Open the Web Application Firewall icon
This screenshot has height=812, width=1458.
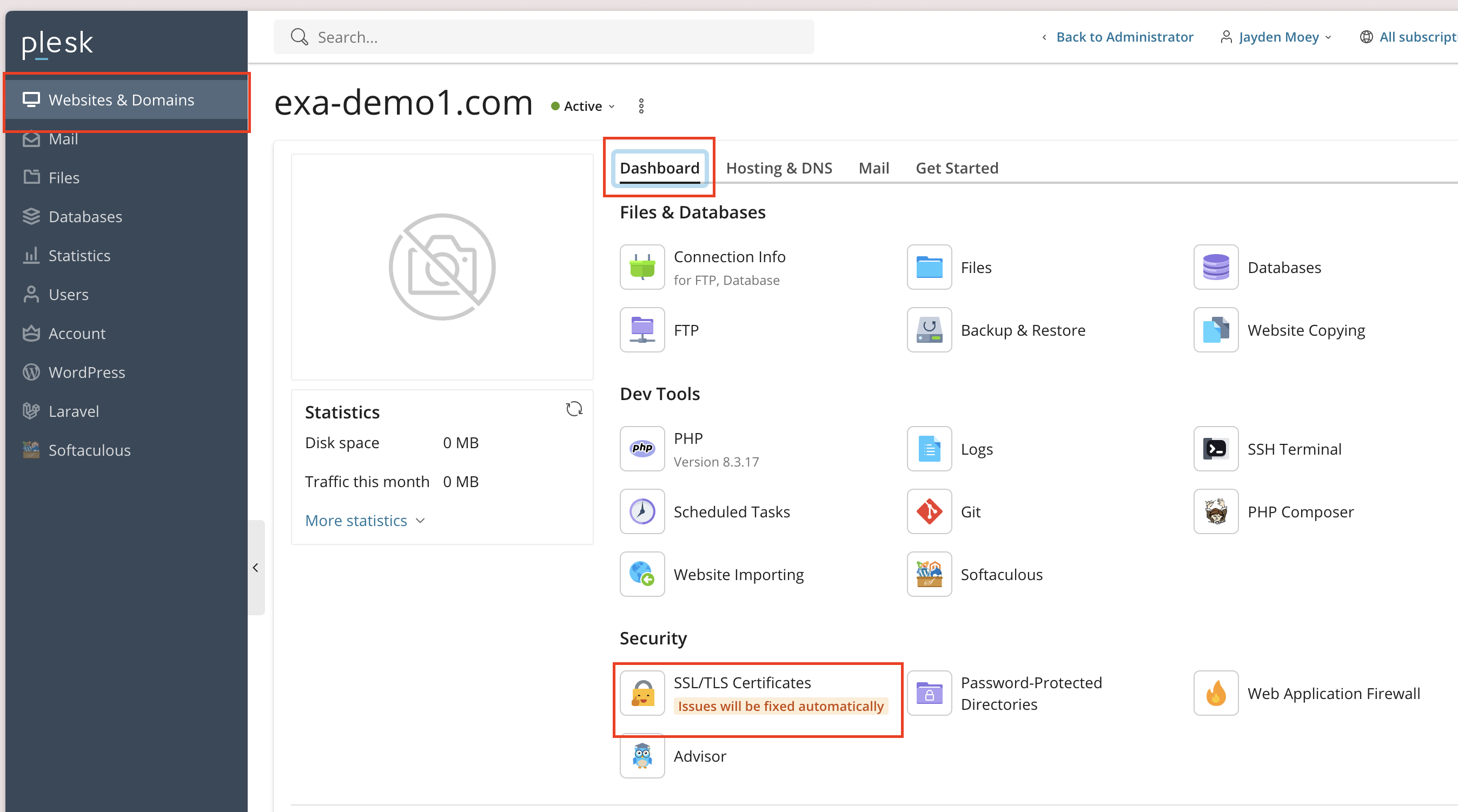(1216, 693)
